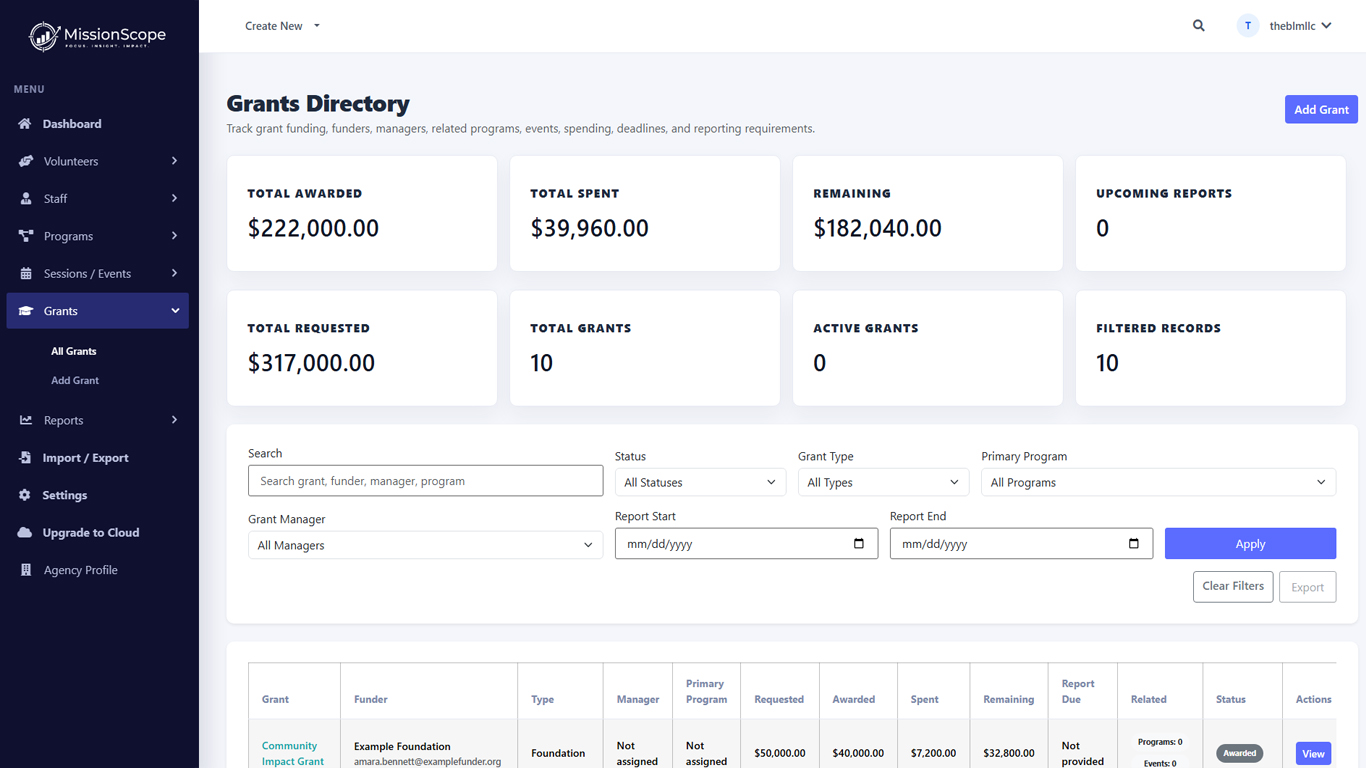Viewport: 1366px width, 768px height.
Task: Click the Reports chart icon
Action: coord(26,421)
